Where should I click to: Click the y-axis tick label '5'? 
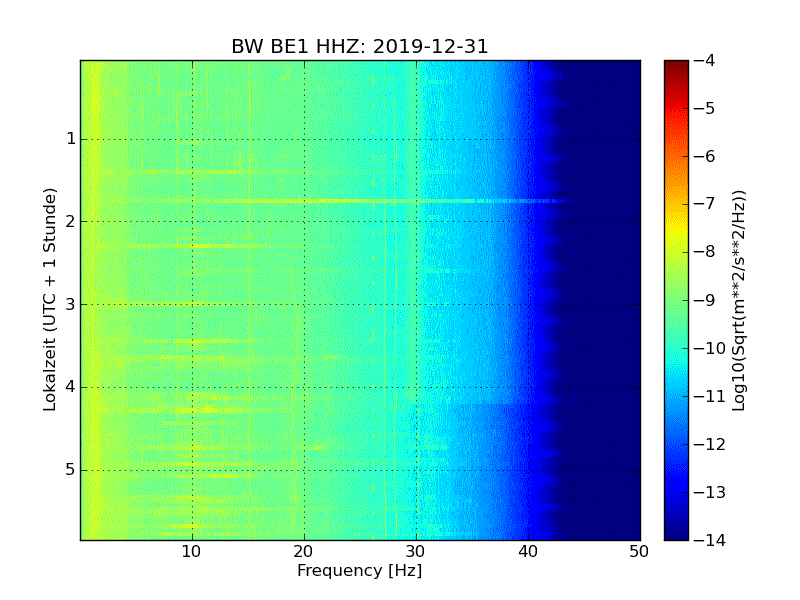(71, 470)
